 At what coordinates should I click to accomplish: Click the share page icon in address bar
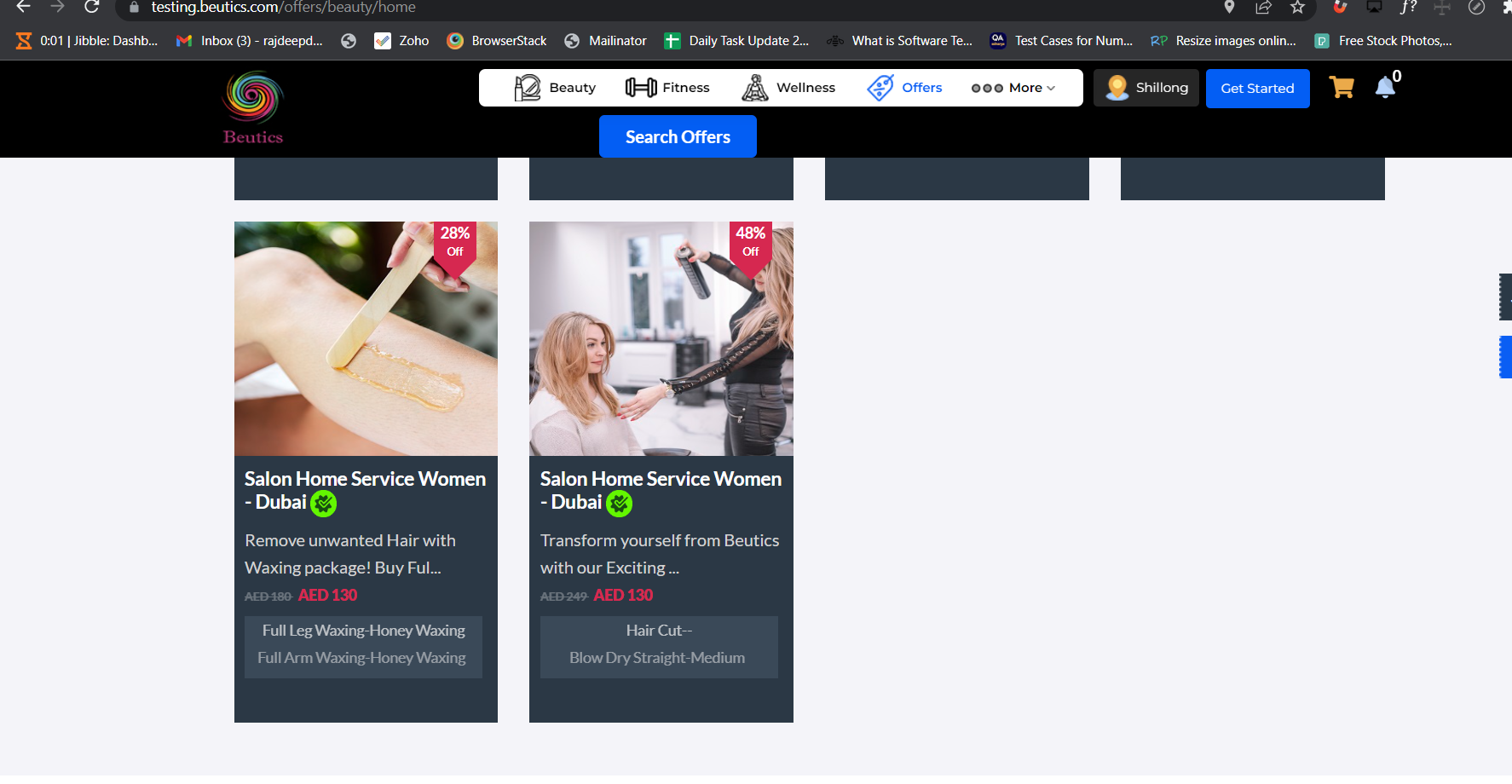pos(1263,8)
